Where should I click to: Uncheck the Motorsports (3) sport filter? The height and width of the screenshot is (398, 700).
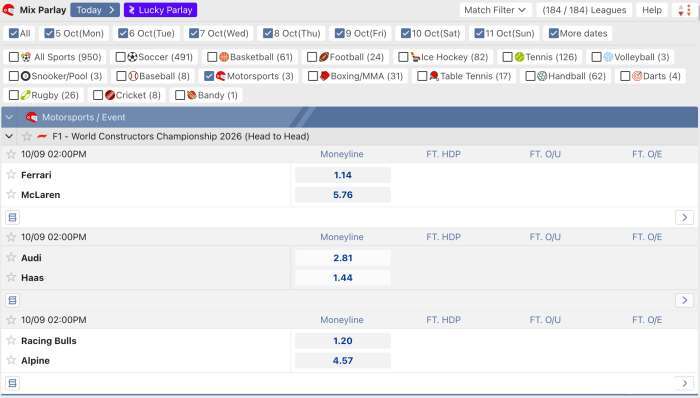point(209,76)
